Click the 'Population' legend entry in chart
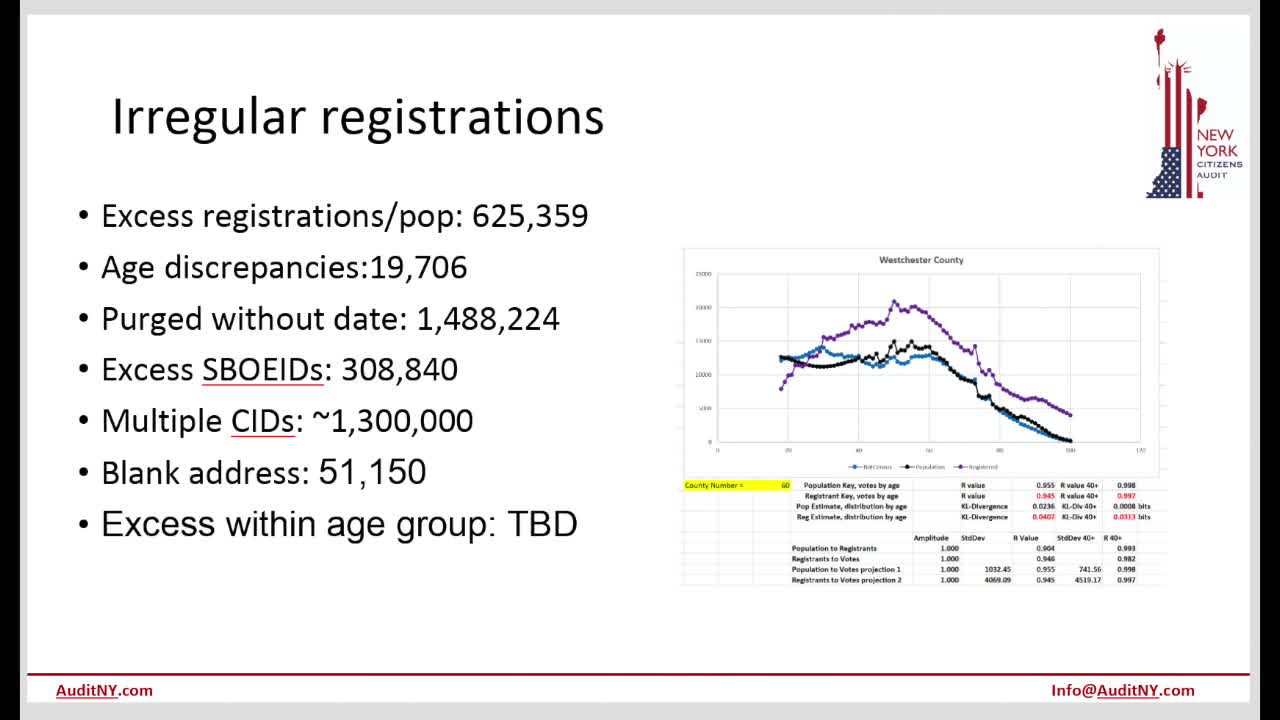The width and height of the screenshot is (1280, 720). [x=923, y=467]
